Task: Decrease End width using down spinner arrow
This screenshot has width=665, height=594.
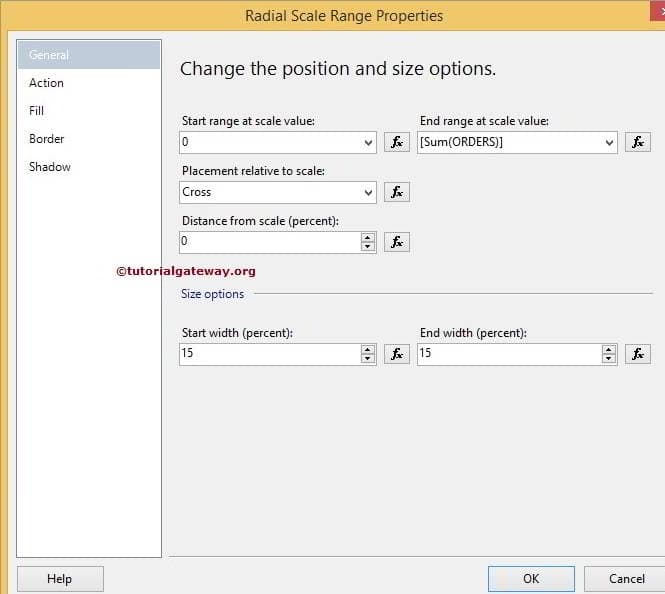Action: pyautogui.click(x=608, y=358)
